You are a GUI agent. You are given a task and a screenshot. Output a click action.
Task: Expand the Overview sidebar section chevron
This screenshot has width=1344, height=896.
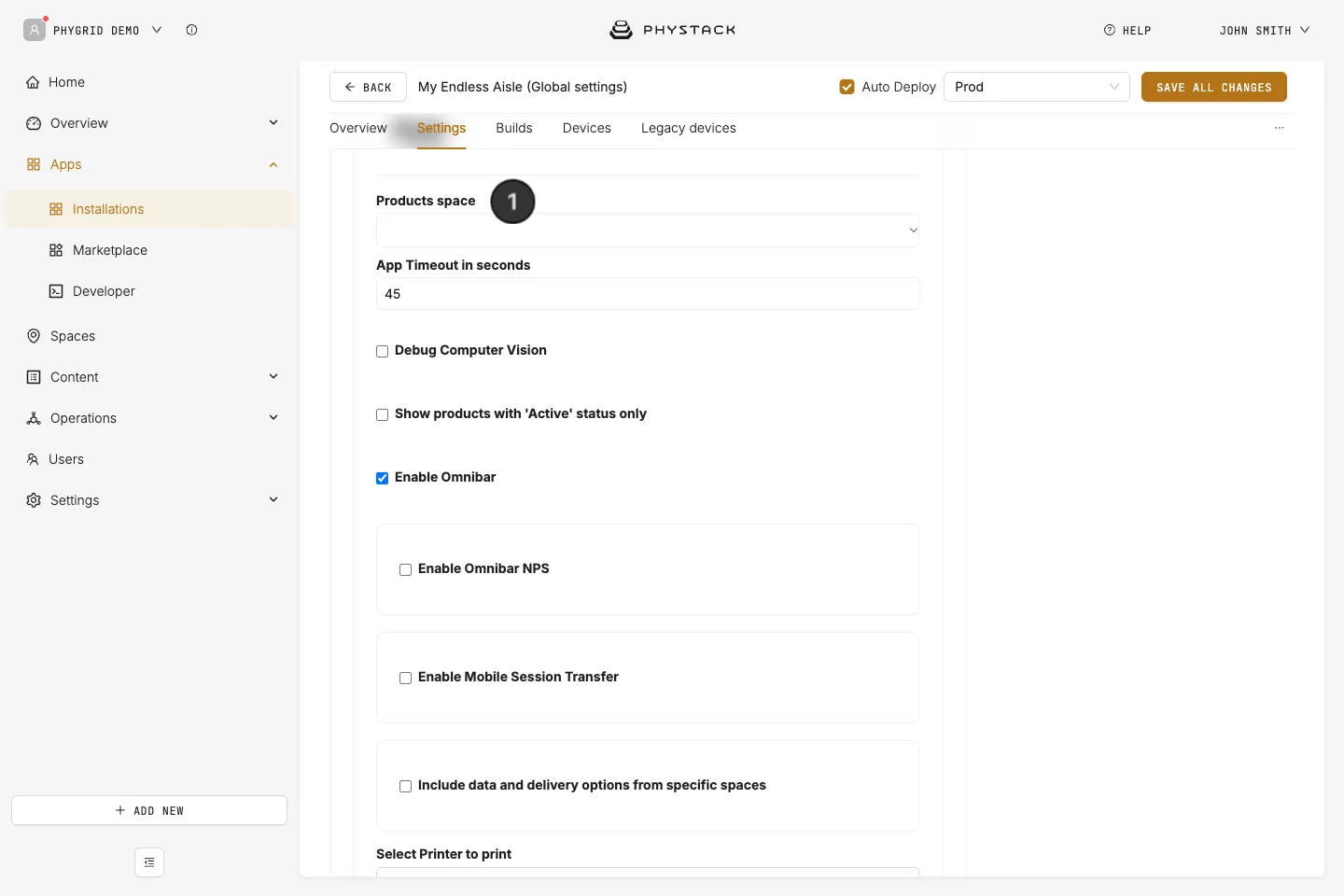pos(273,123)
